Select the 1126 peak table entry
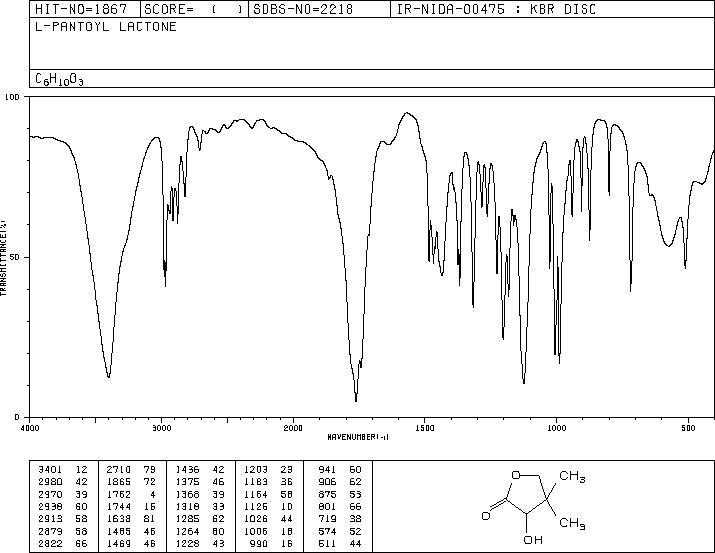This screenshot has width=715, height=553. (x=269, y=506)
